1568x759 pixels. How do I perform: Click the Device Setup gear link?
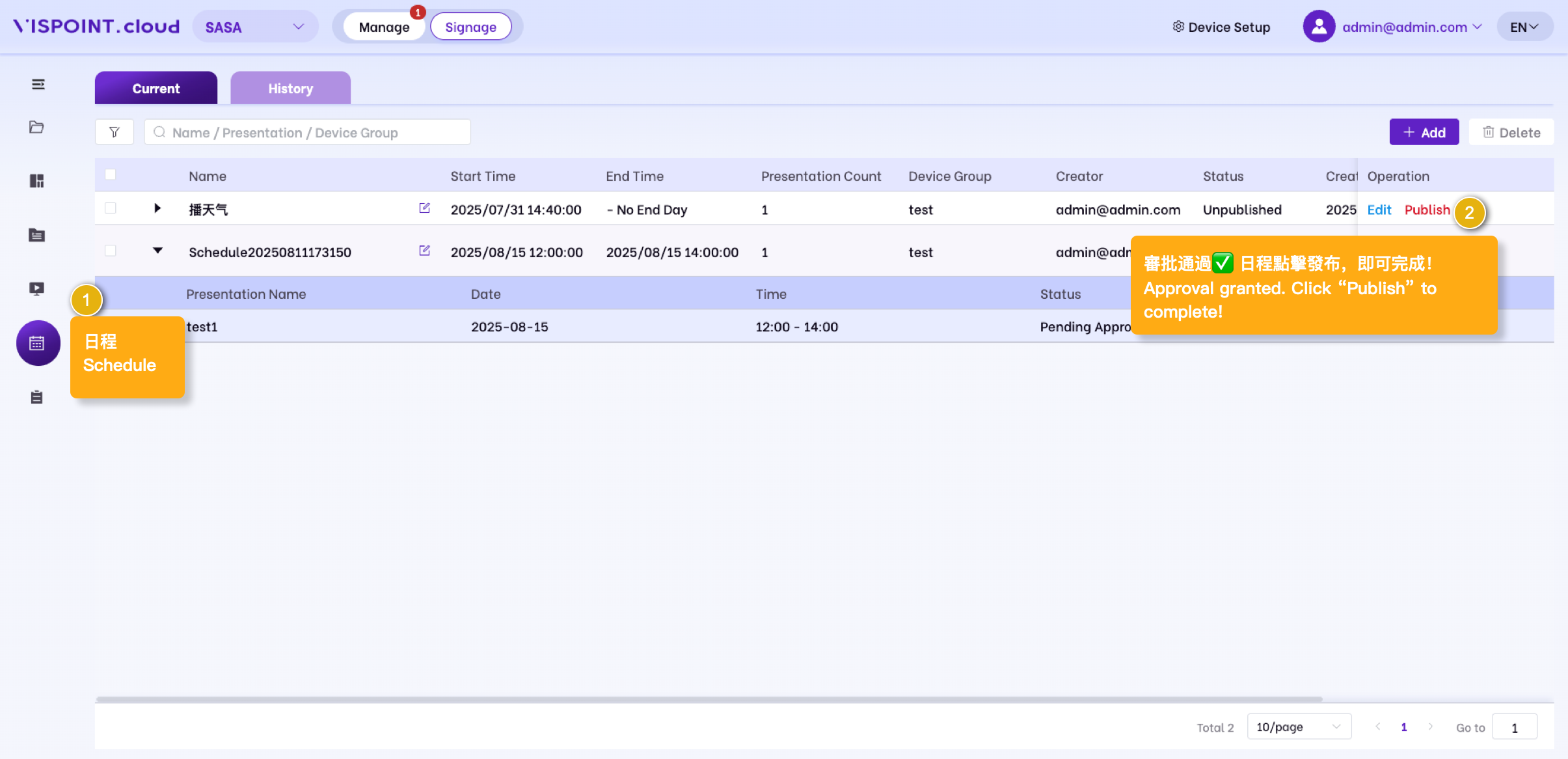tap(1221, 27)
